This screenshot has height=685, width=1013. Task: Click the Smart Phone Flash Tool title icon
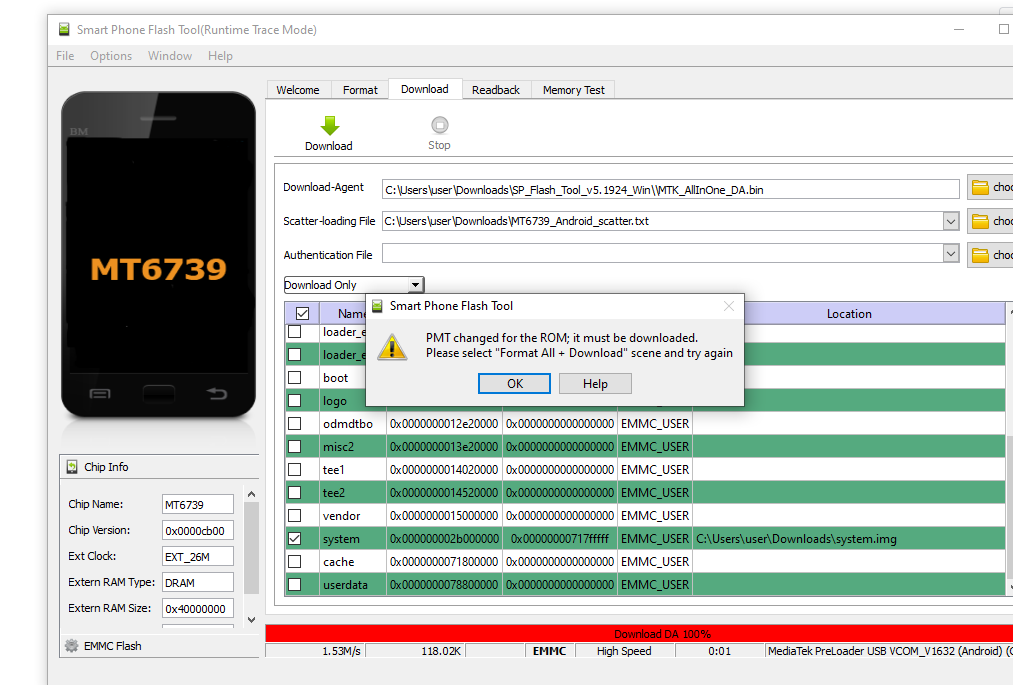[64, 29]
